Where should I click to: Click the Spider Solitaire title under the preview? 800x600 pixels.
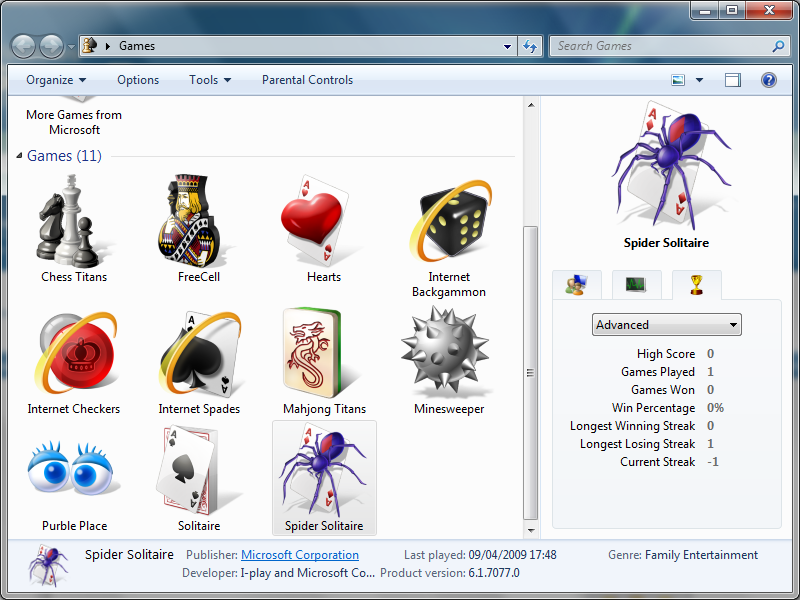coord(666,243)
